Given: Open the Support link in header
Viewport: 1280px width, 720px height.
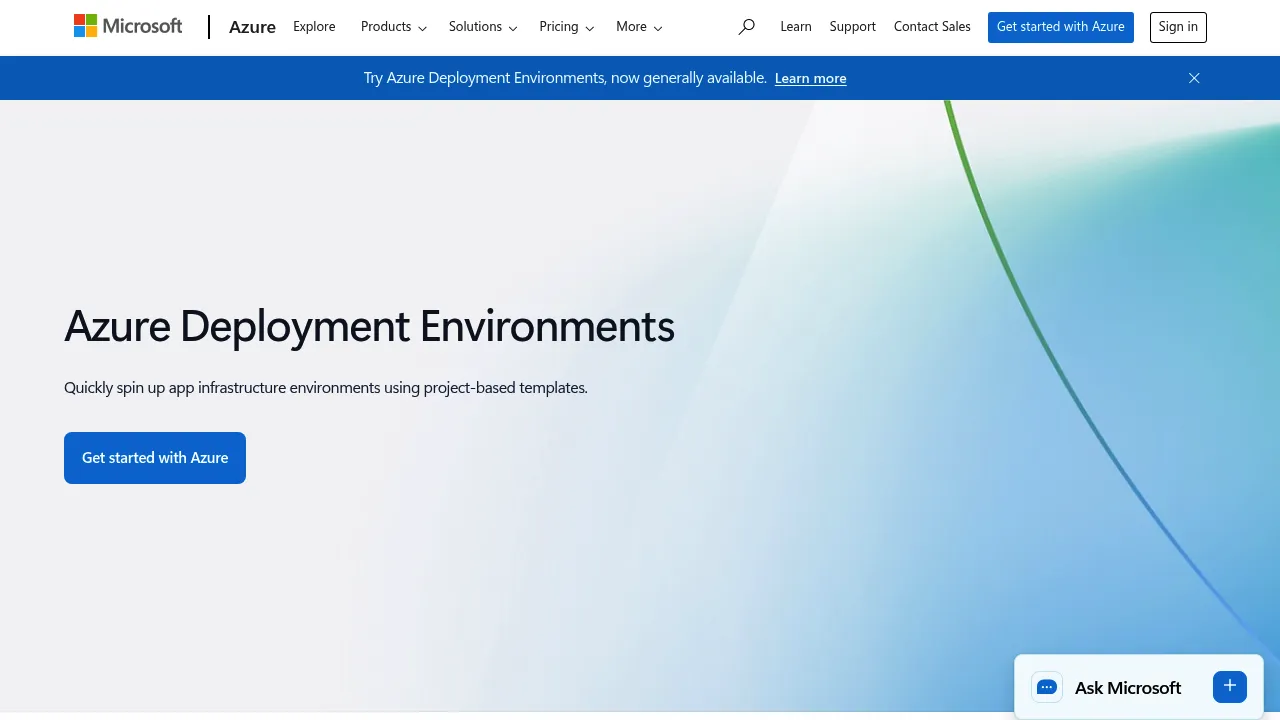Looking at the screenshot, I should pos(853,27).
